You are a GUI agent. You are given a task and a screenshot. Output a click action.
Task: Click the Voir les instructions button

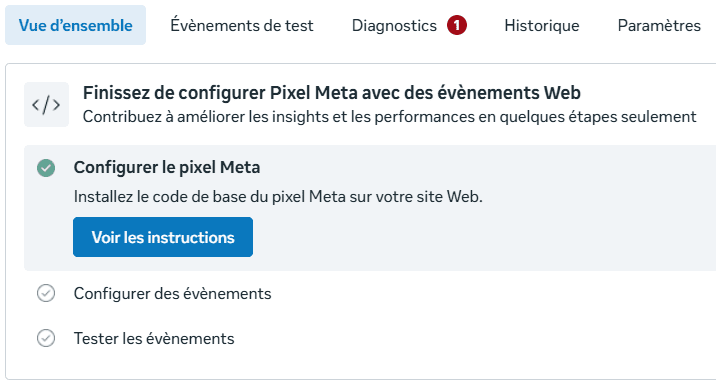tap(163, 237)
